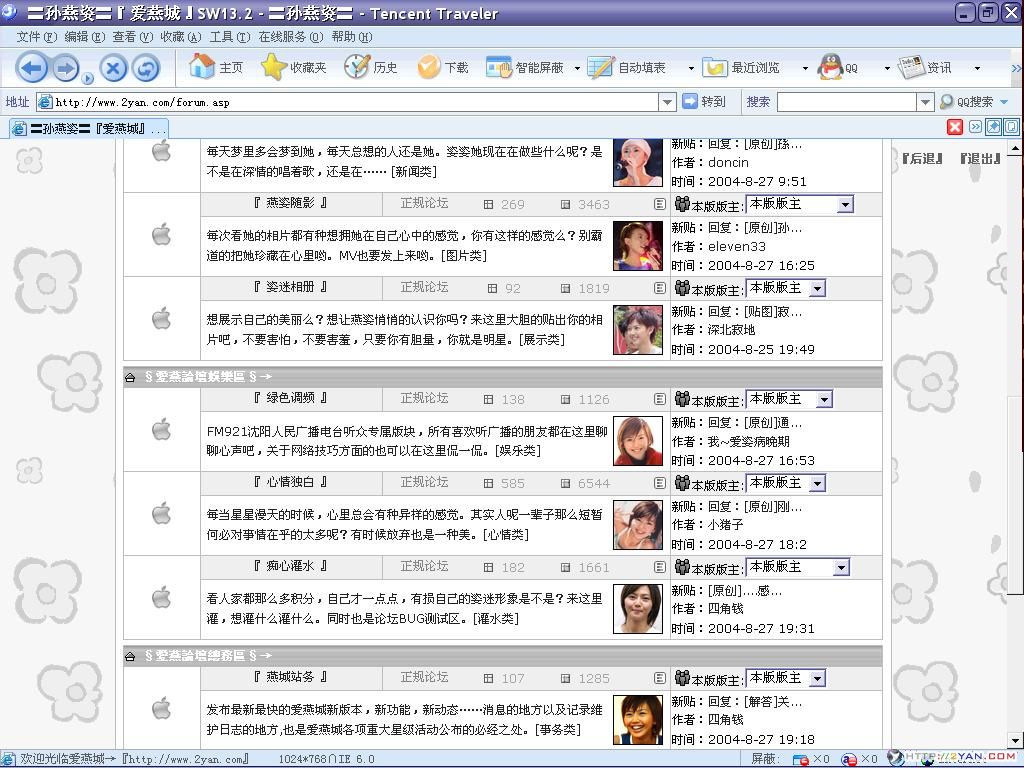This screenshot has height=768, width=1024.
Task: Stop page loading with the blue X icon
Action: tap(113, 67)
